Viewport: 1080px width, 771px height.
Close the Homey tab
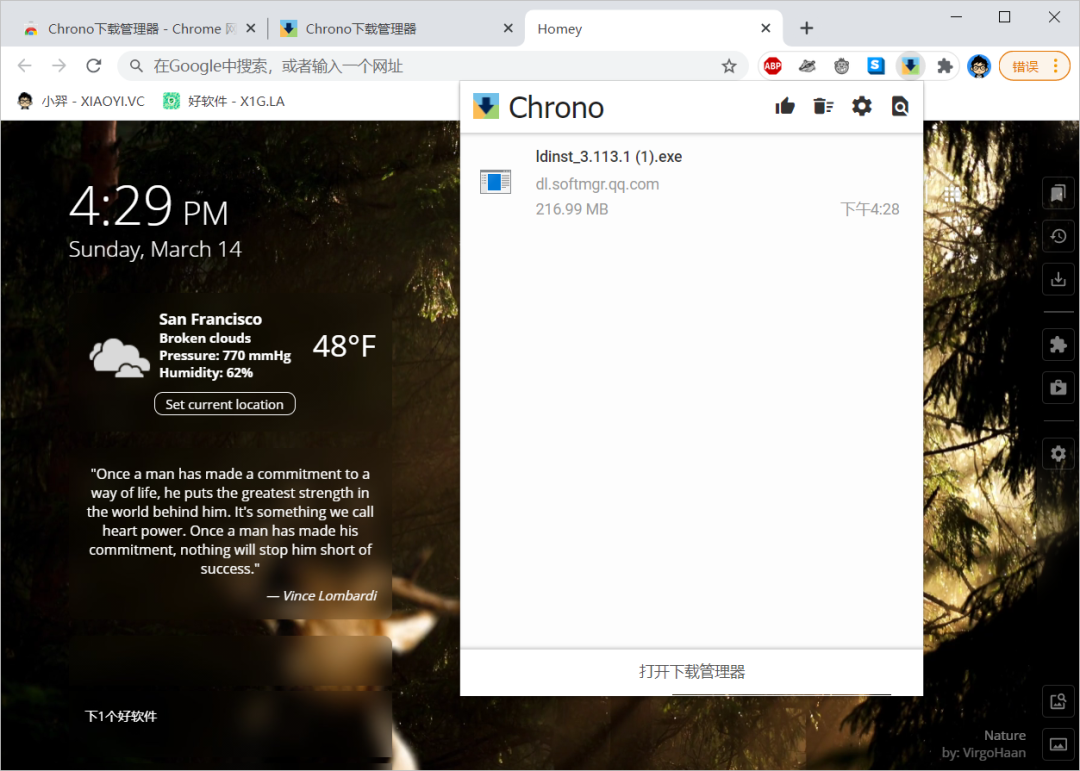click(766, 29)
